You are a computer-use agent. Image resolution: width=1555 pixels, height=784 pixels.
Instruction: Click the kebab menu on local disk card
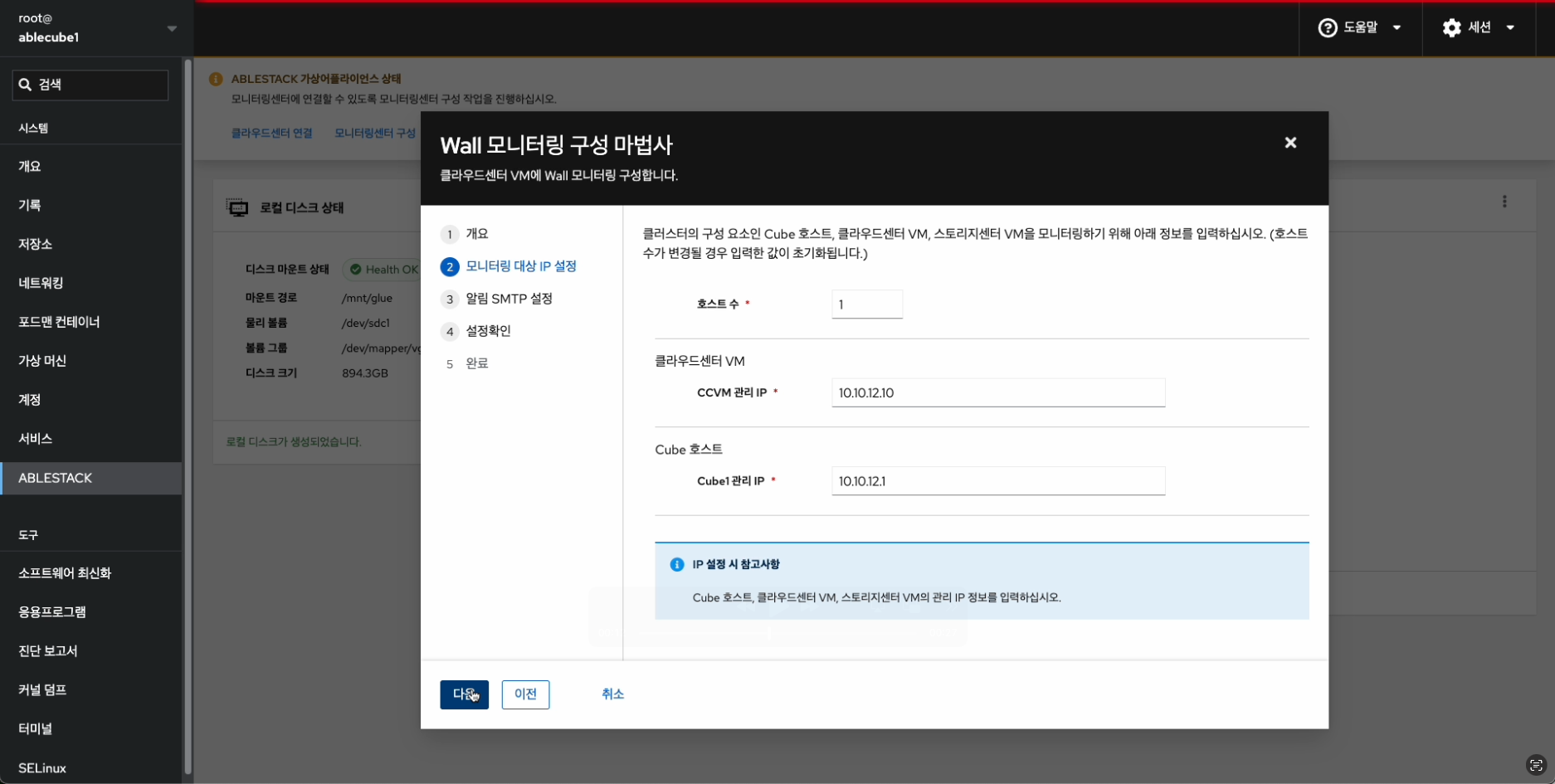[x=1504, y=202]
